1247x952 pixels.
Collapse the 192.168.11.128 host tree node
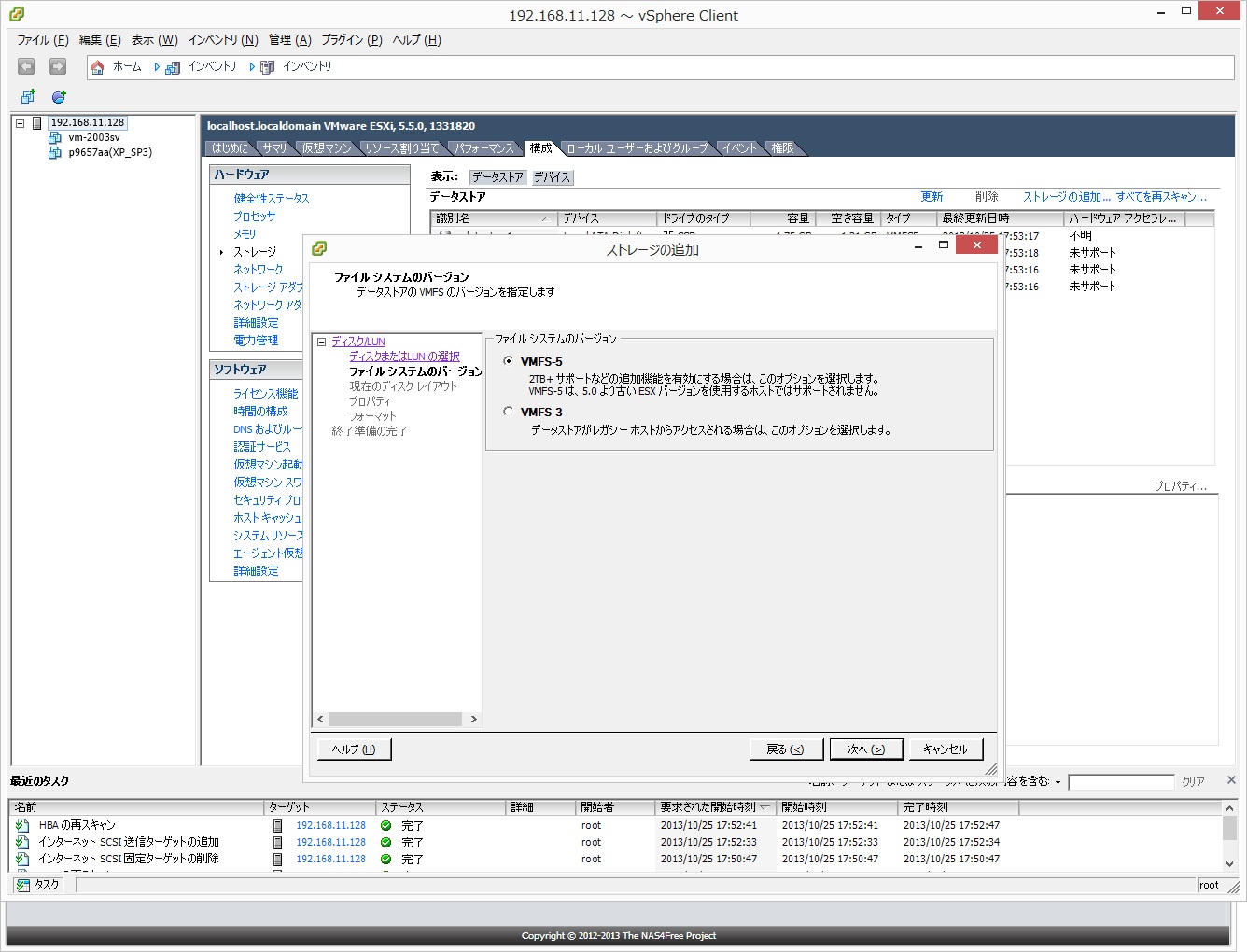coord(20,122)
